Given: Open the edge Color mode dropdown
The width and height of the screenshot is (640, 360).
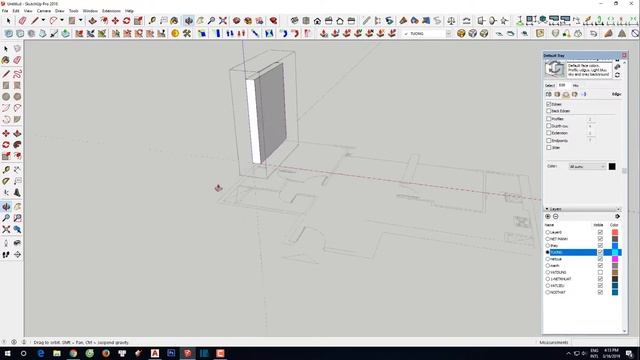Looking at the screenshot, I should [x=587, y=167].
